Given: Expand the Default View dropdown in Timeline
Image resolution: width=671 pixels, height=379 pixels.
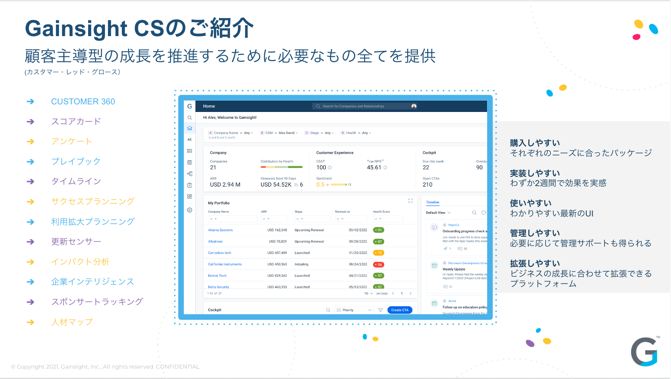Looking at the screenshot, I should tap(438, 213).
